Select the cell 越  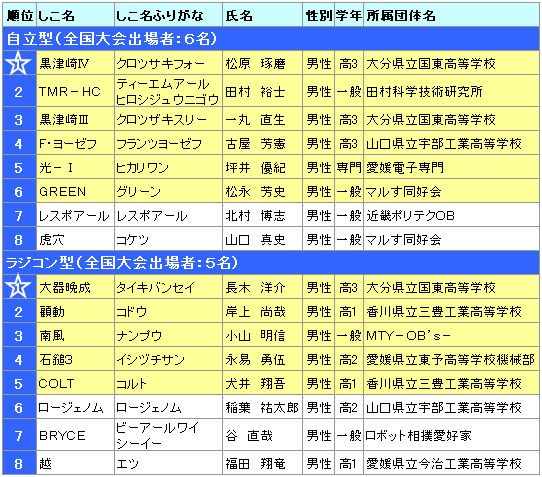(75, 463)
